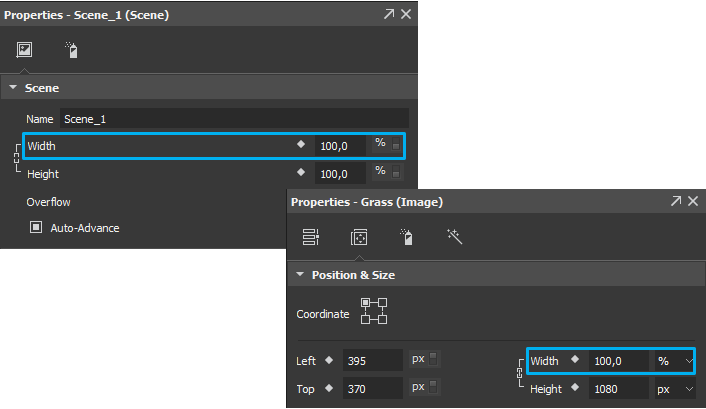Image resolution: width=706 pixels, height=409 pixels.
Task: Enable the Auto-Advance checkbox
Action: point(36,227)
